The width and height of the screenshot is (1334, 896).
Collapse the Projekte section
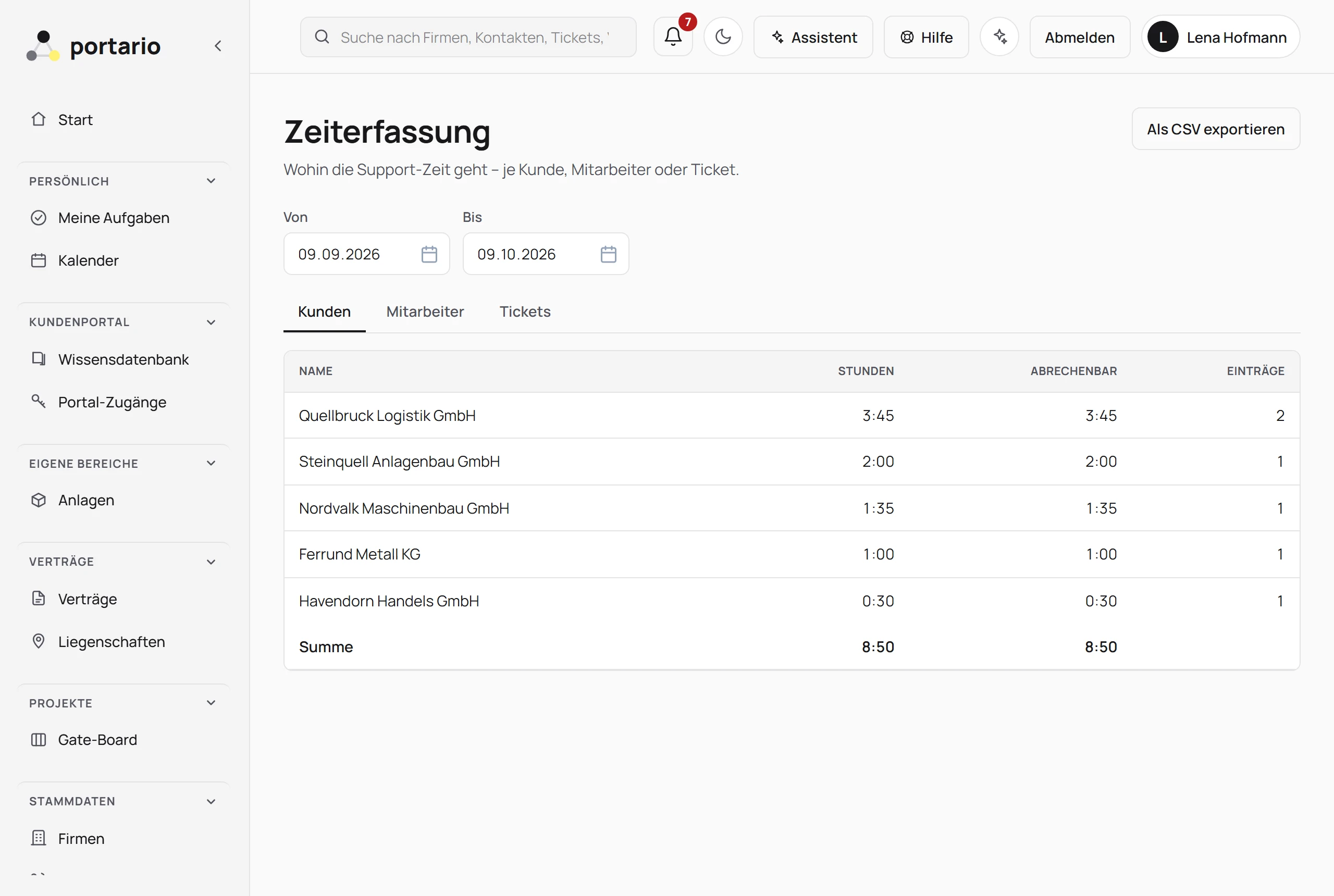tap(124, 703)
